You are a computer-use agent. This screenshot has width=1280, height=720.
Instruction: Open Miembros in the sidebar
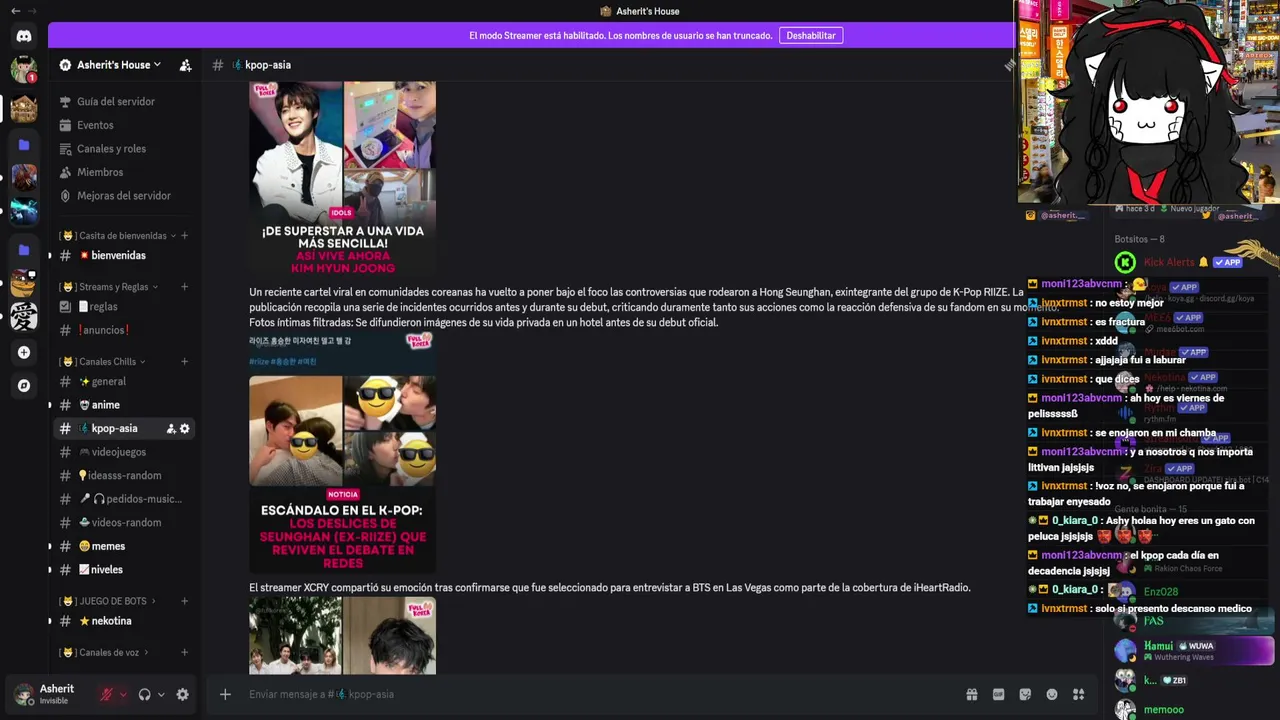pyautogui.click(x=124, y=172)
